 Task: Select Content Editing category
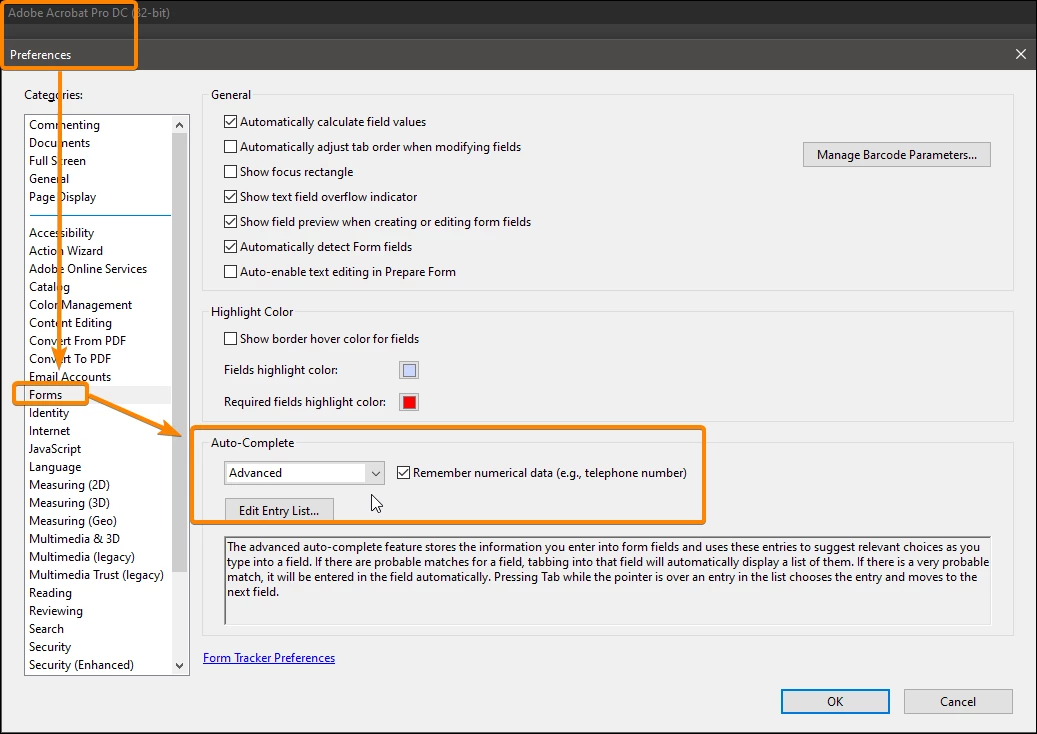[x=71, y=323]
